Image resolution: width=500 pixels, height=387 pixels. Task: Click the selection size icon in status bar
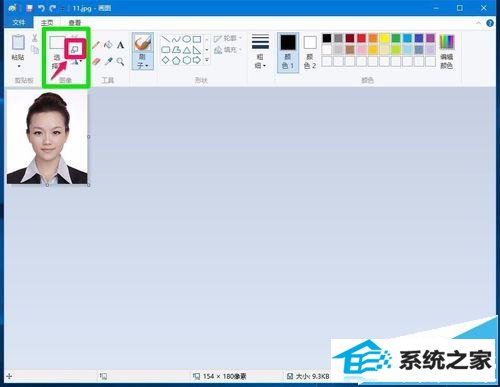pos(103,376)
